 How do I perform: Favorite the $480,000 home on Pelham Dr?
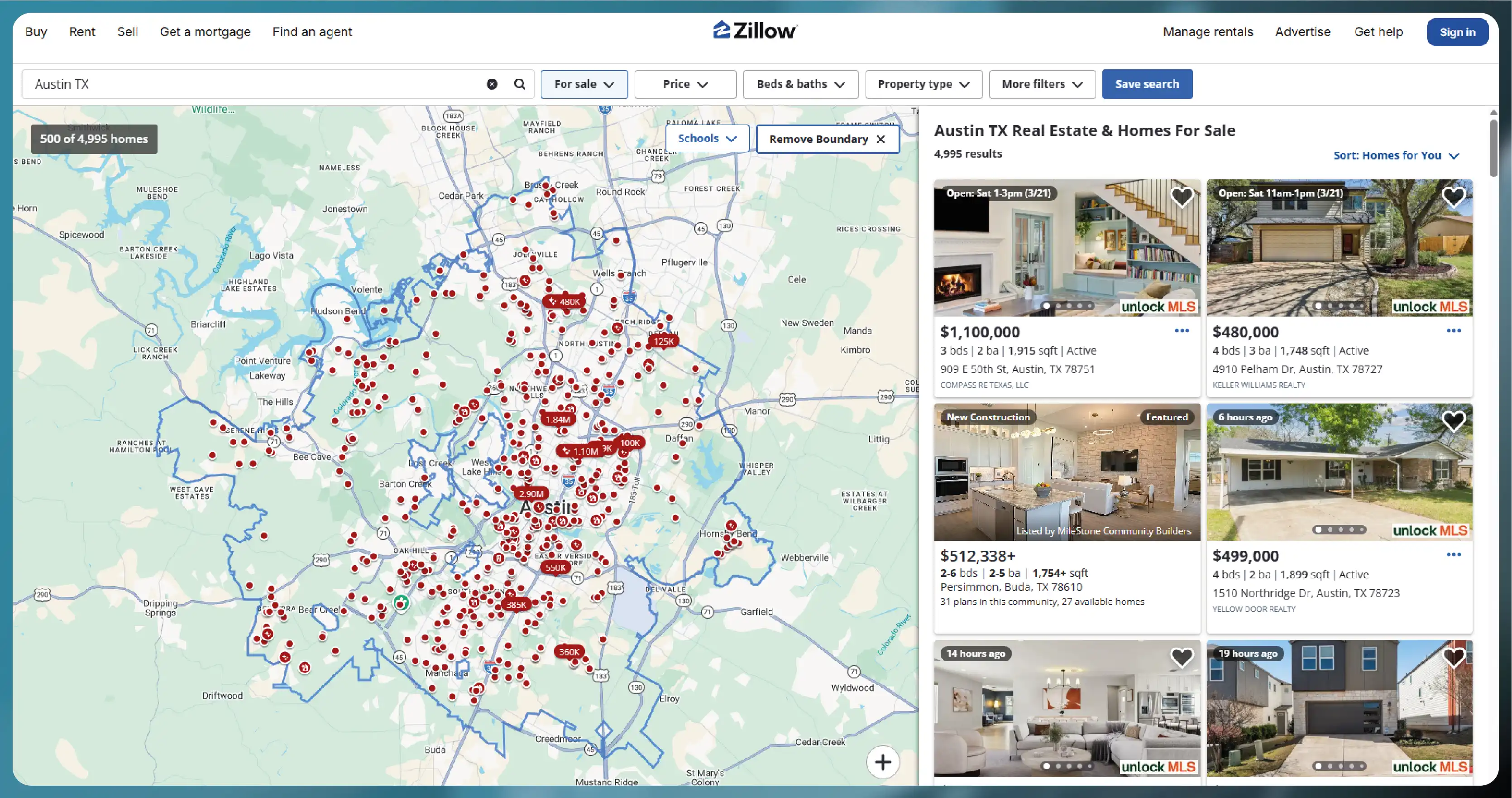point(1454,197)
